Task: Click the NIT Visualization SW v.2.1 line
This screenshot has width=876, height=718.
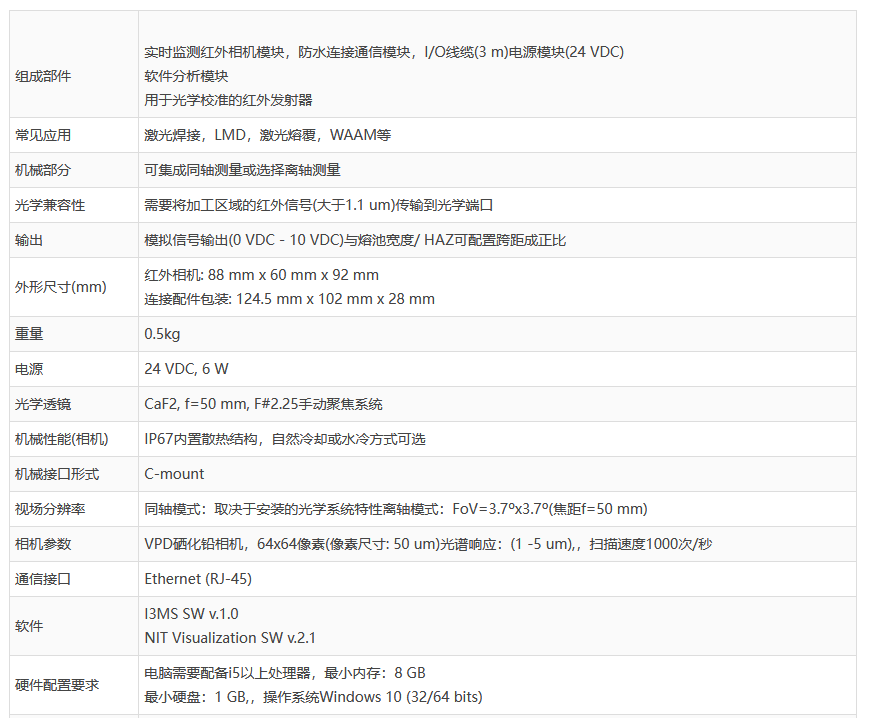Action: [230, 637]
